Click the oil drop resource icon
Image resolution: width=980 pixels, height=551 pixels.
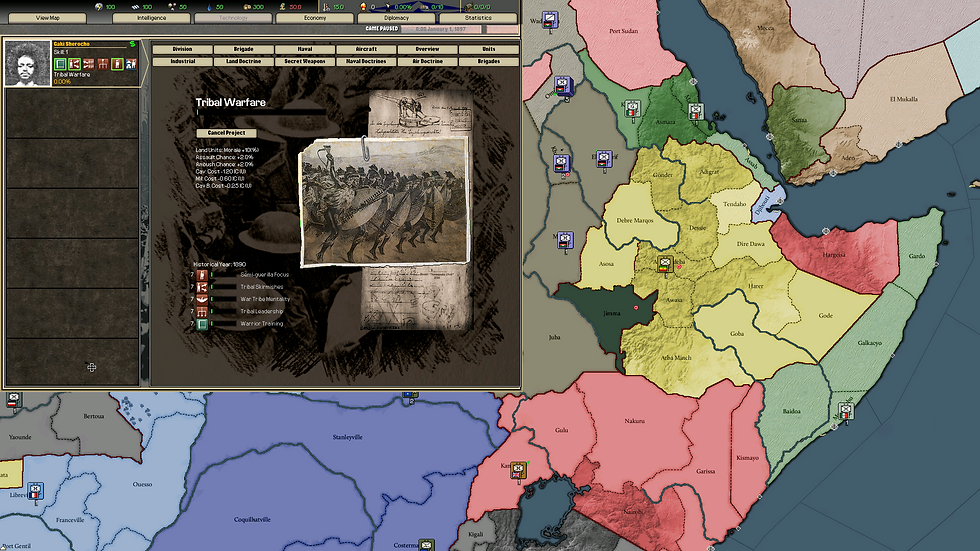(x=209, y=7)
